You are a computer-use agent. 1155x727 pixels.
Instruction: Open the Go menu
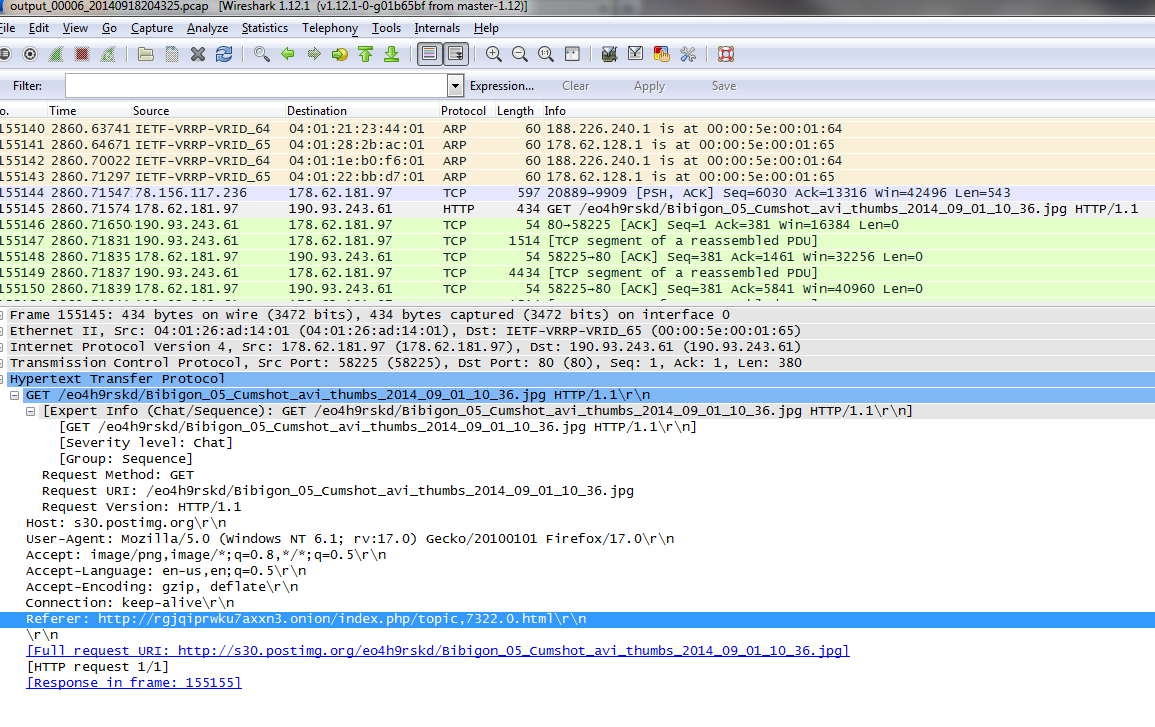coord(109,28)
